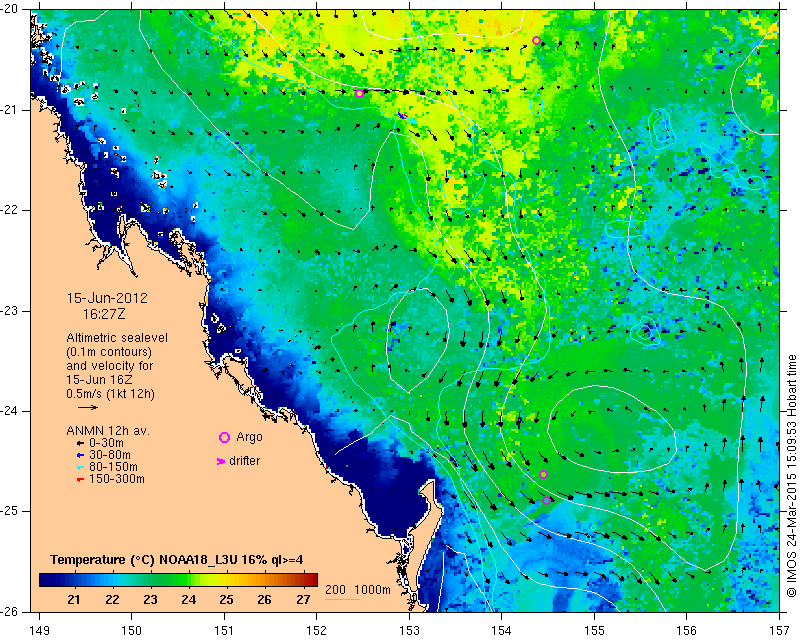Click the latitude axis label -20
The image size is (800, 640).
10,10
